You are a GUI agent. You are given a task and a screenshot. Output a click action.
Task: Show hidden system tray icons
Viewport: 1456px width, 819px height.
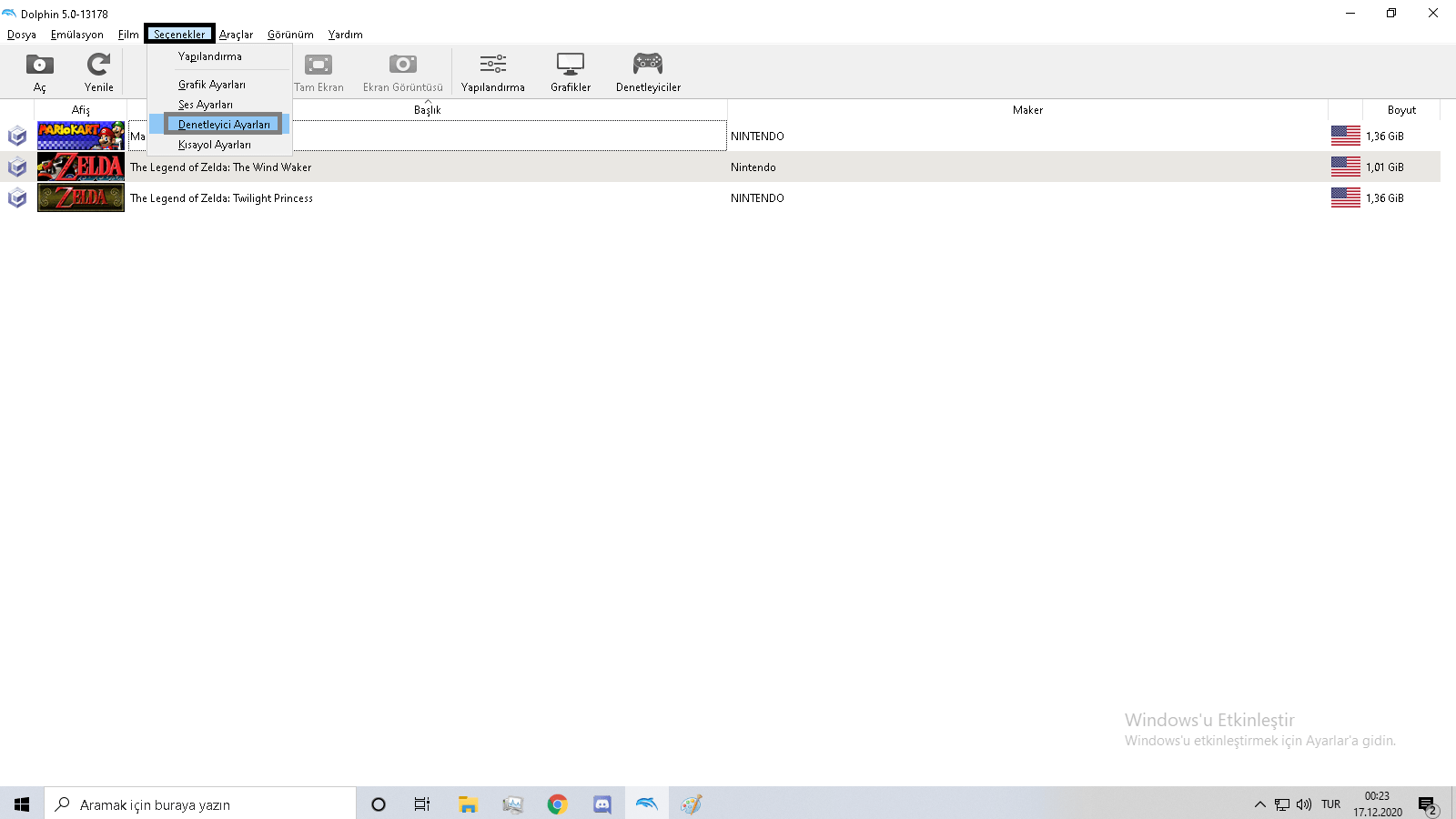click(x=1259, y=804)
